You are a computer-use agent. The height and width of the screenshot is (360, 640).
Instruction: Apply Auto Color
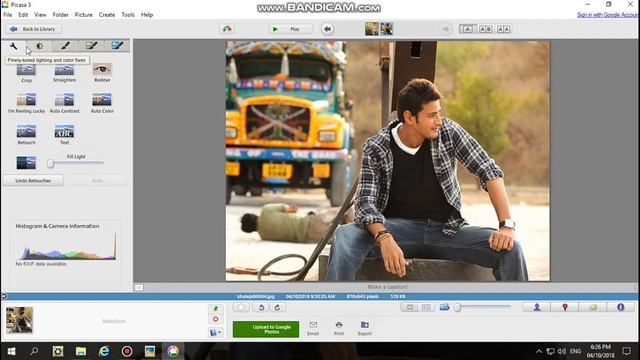pyautogui.click(x=102, y=103)
